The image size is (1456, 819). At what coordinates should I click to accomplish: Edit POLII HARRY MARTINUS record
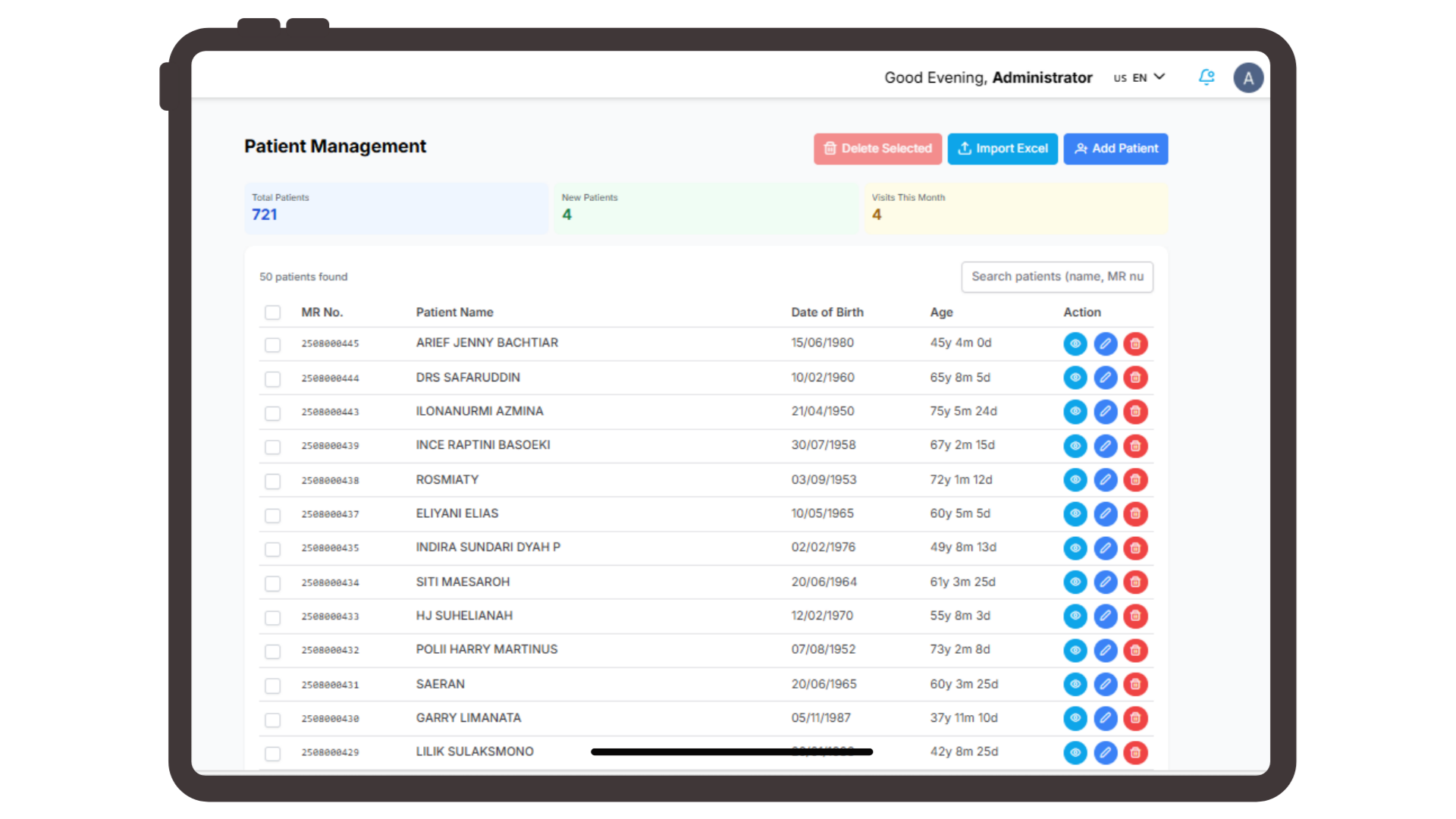1105,651
